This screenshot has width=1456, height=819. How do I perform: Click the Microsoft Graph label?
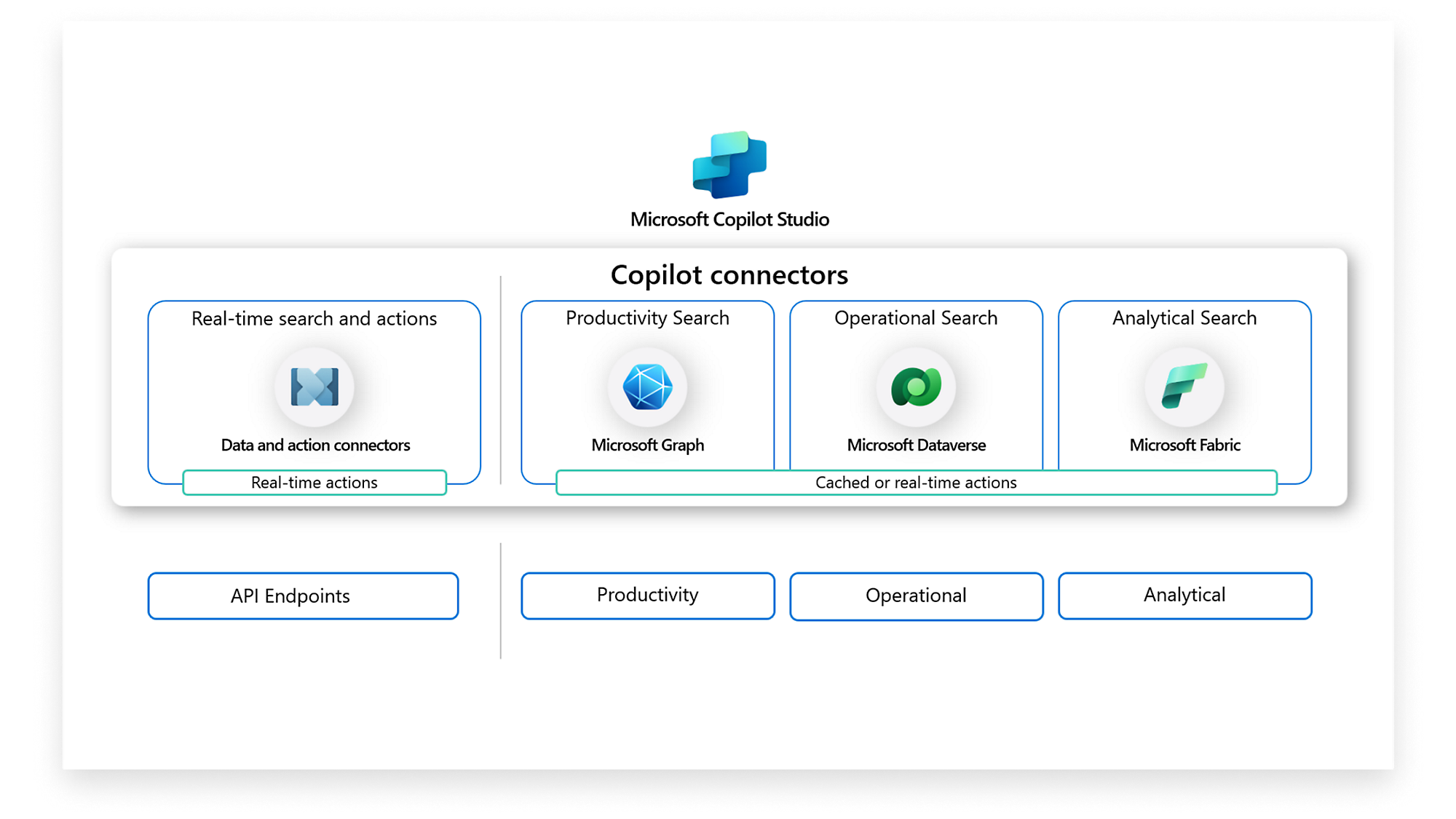(x=647, y=445)
